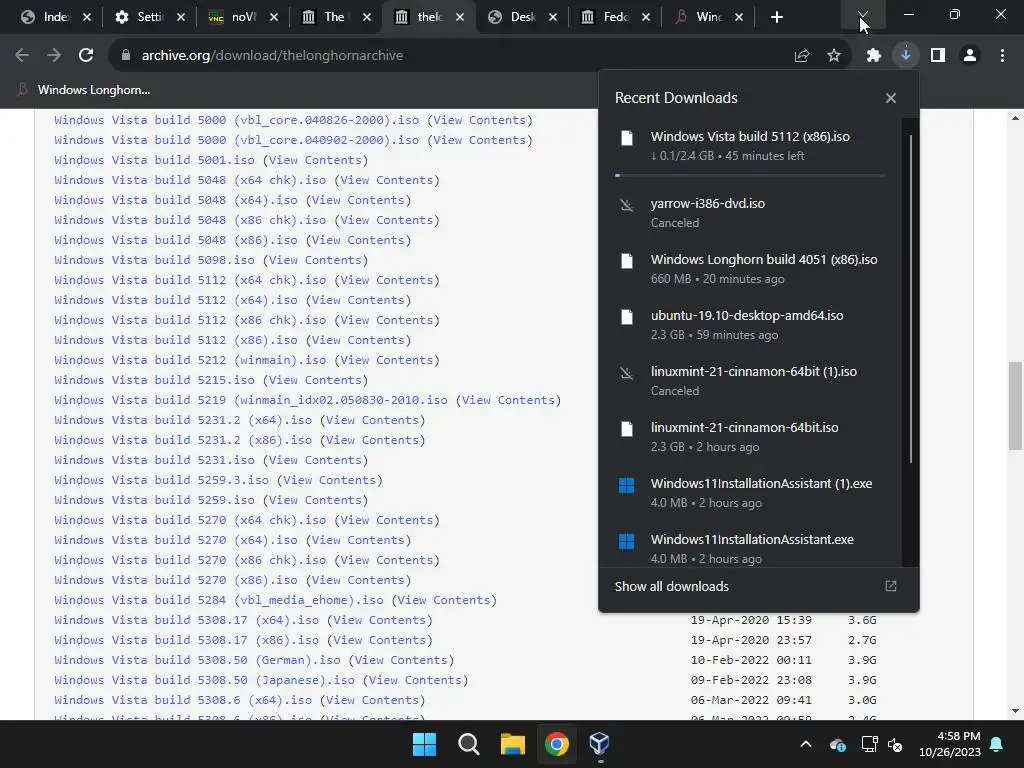Image resolution: width=1024 pixels, height=768 pixels.
Task: Switch to the Fedora archive tab
Action: [x=607, y=17]
